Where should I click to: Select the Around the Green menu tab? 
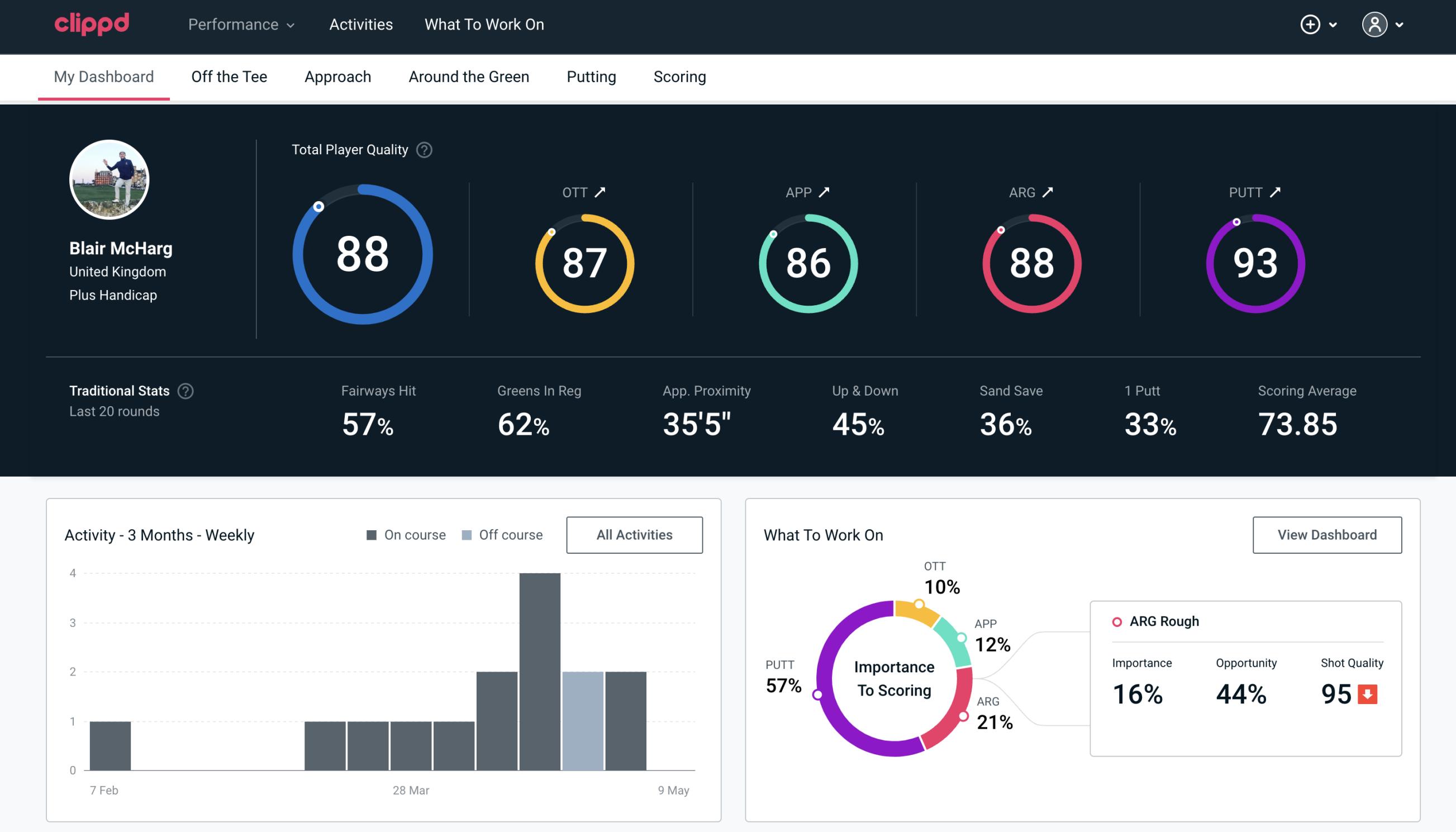[468, 76]
